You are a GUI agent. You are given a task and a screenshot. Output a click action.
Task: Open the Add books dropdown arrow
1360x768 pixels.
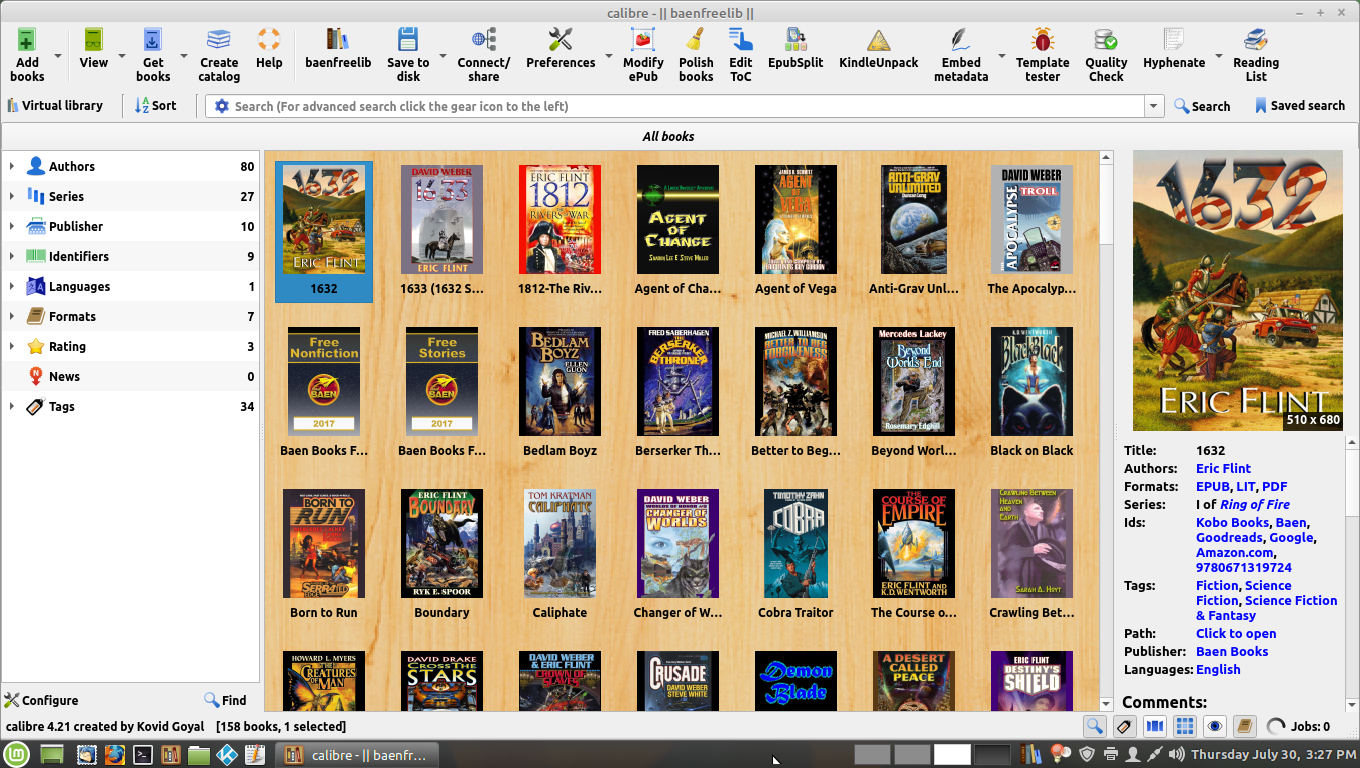[x=58, y=55]
